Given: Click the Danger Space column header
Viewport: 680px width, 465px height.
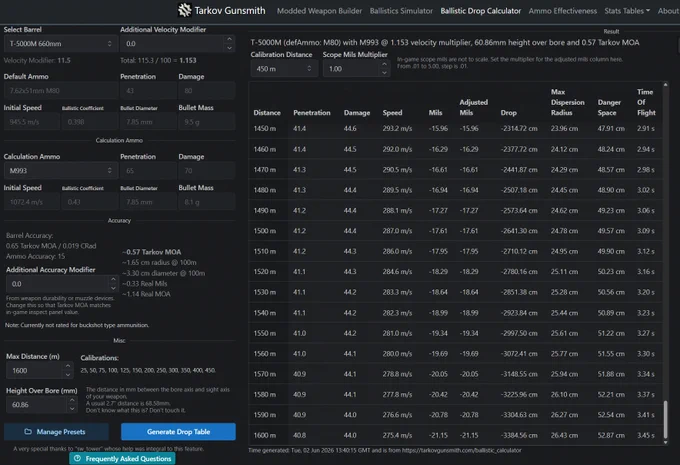Looking at the screenshot, I should click(x=609, y=108).
